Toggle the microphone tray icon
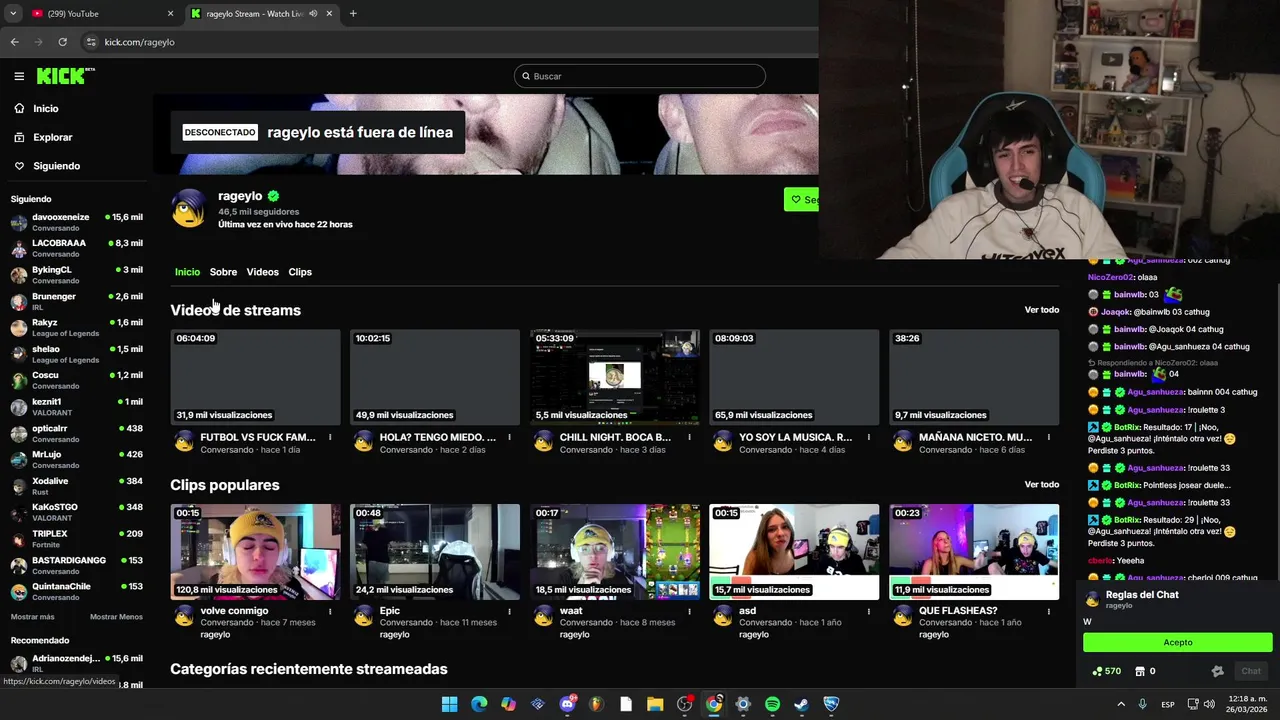Viewport: 1280px width, 720px height. [1142, 704]
